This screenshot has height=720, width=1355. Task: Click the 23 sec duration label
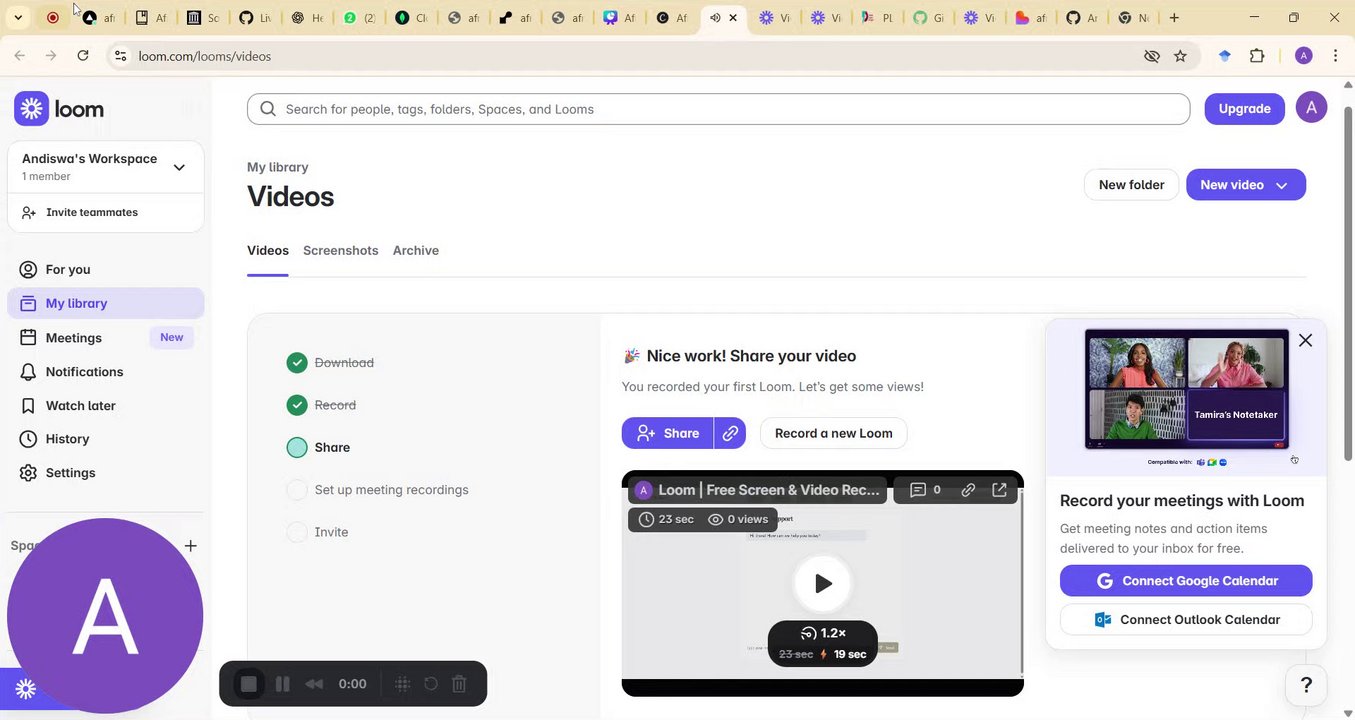click(666, 519)
